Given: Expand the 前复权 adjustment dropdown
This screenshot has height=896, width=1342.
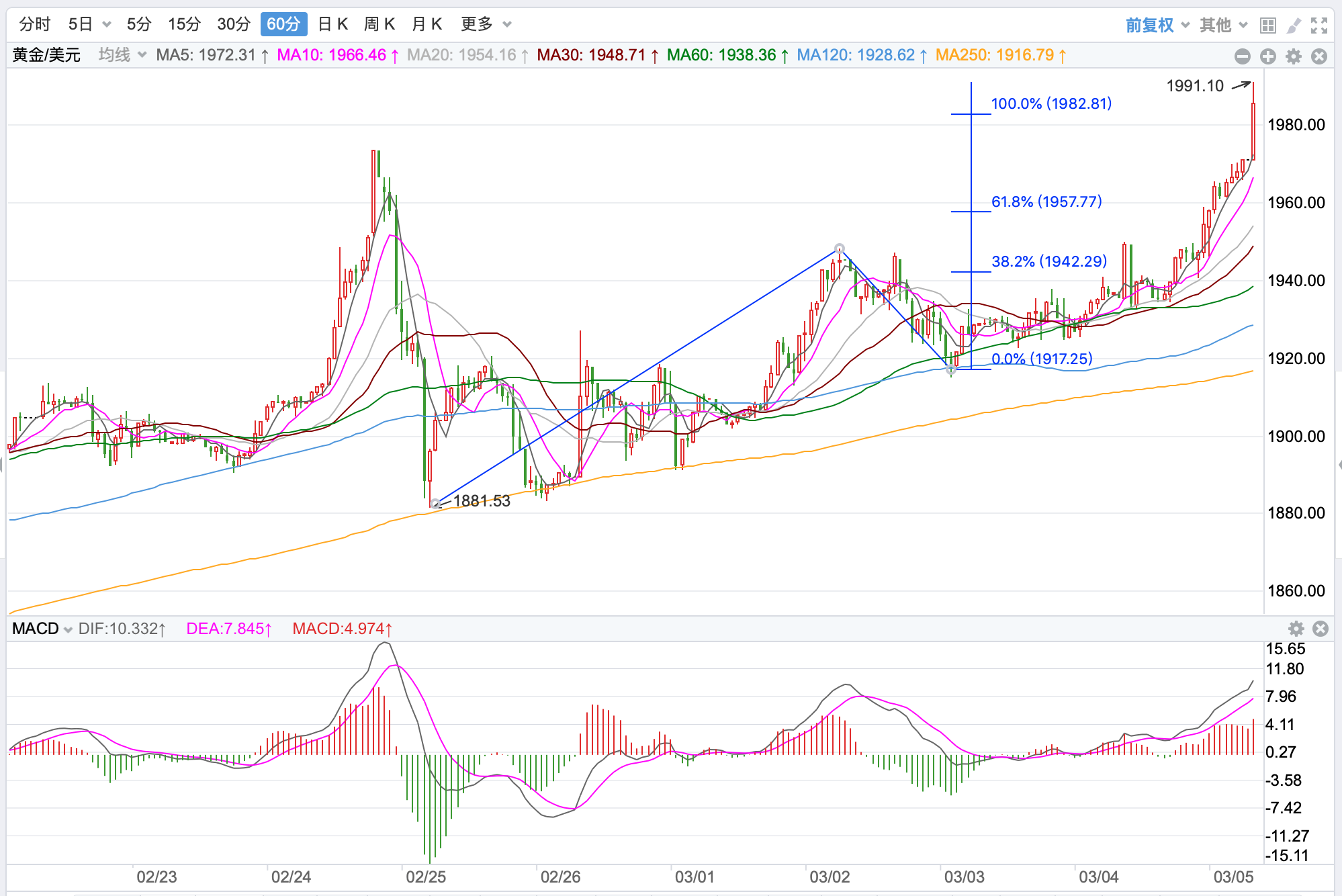Looking at the screenshot, I should (x=1157, y=26).
